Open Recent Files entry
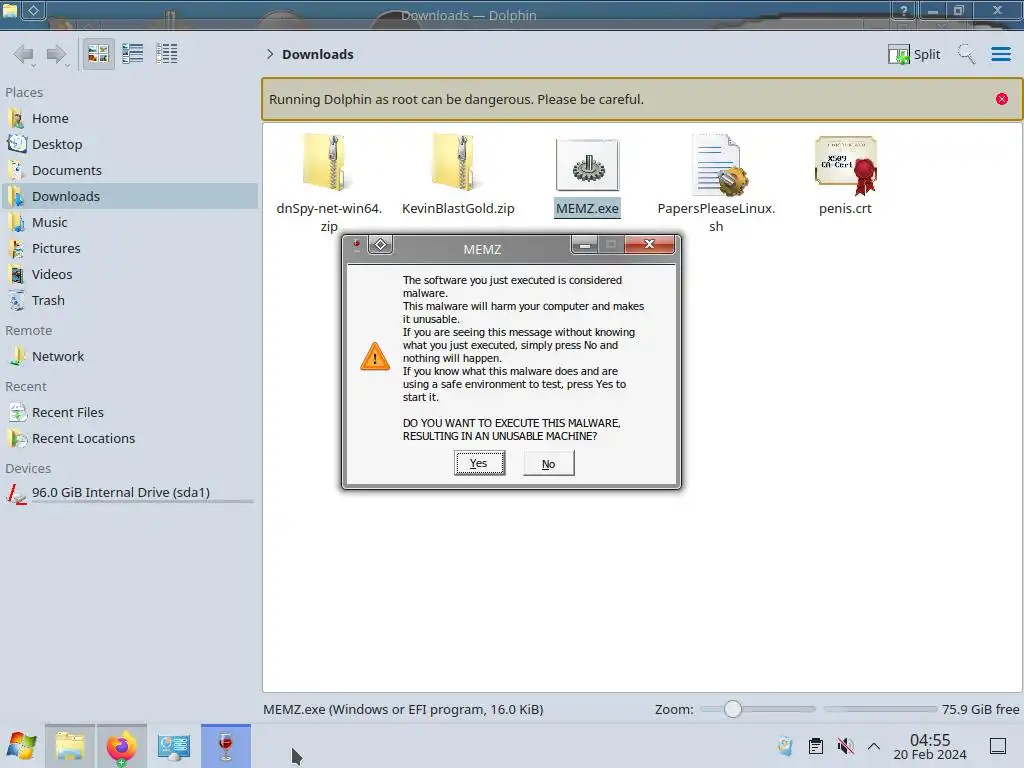 pyautogui.click(x=129, y=412)
